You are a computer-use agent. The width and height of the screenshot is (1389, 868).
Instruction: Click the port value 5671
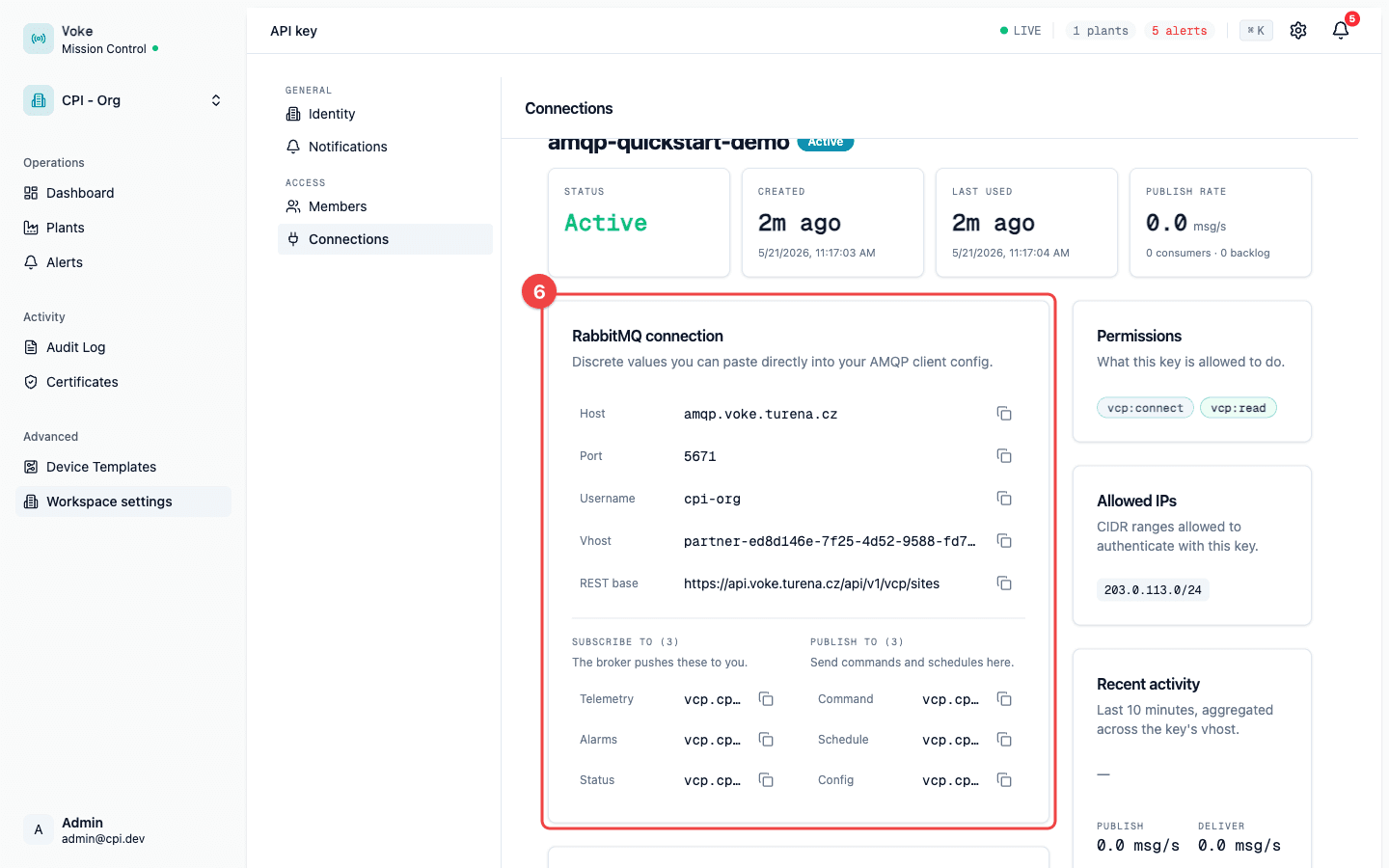[x=700, y=456]
